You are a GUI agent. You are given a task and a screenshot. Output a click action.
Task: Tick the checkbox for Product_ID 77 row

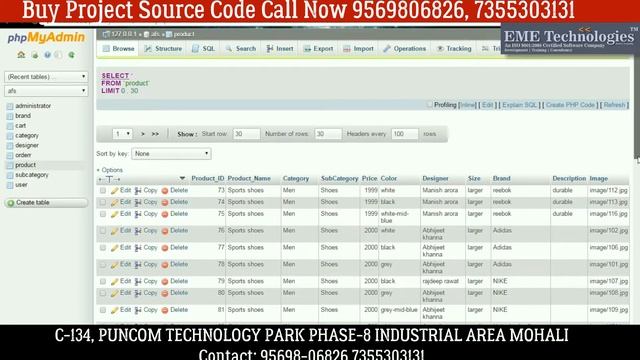point(103,248)
